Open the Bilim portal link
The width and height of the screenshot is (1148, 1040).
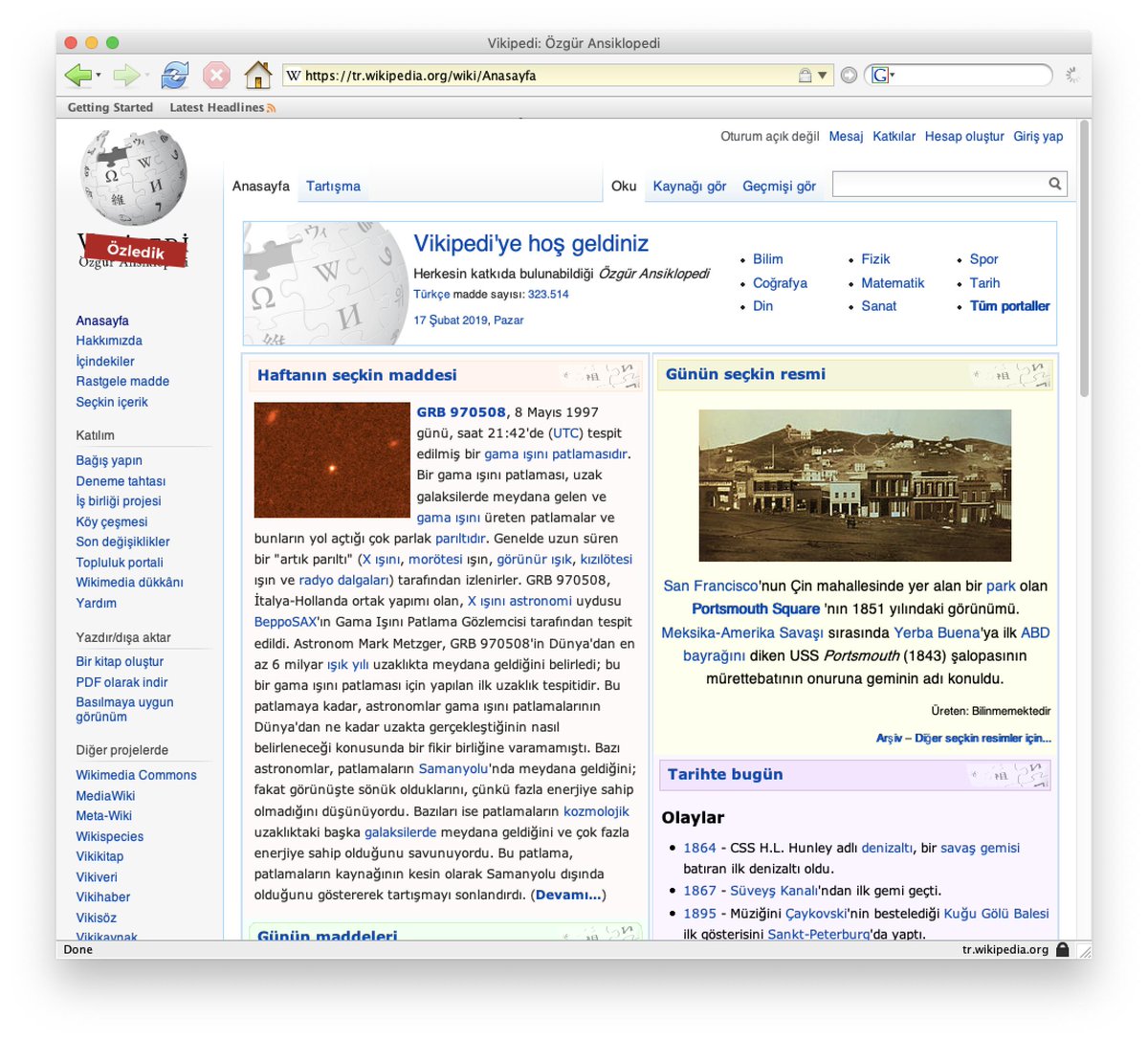(768, 259)
